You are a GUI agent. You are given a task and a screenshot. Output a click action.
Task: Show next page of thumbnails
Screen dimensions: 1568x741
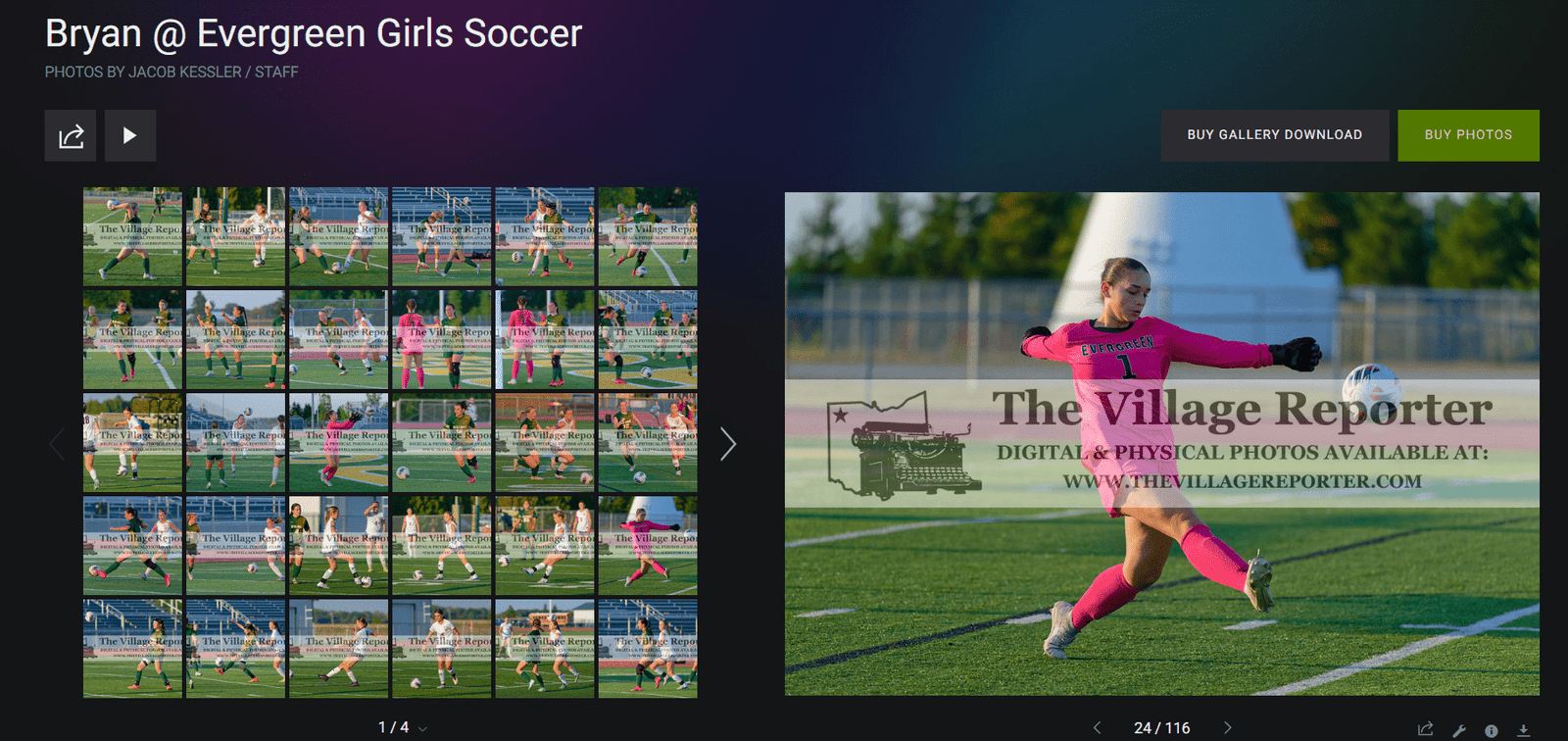click(727, 444)
